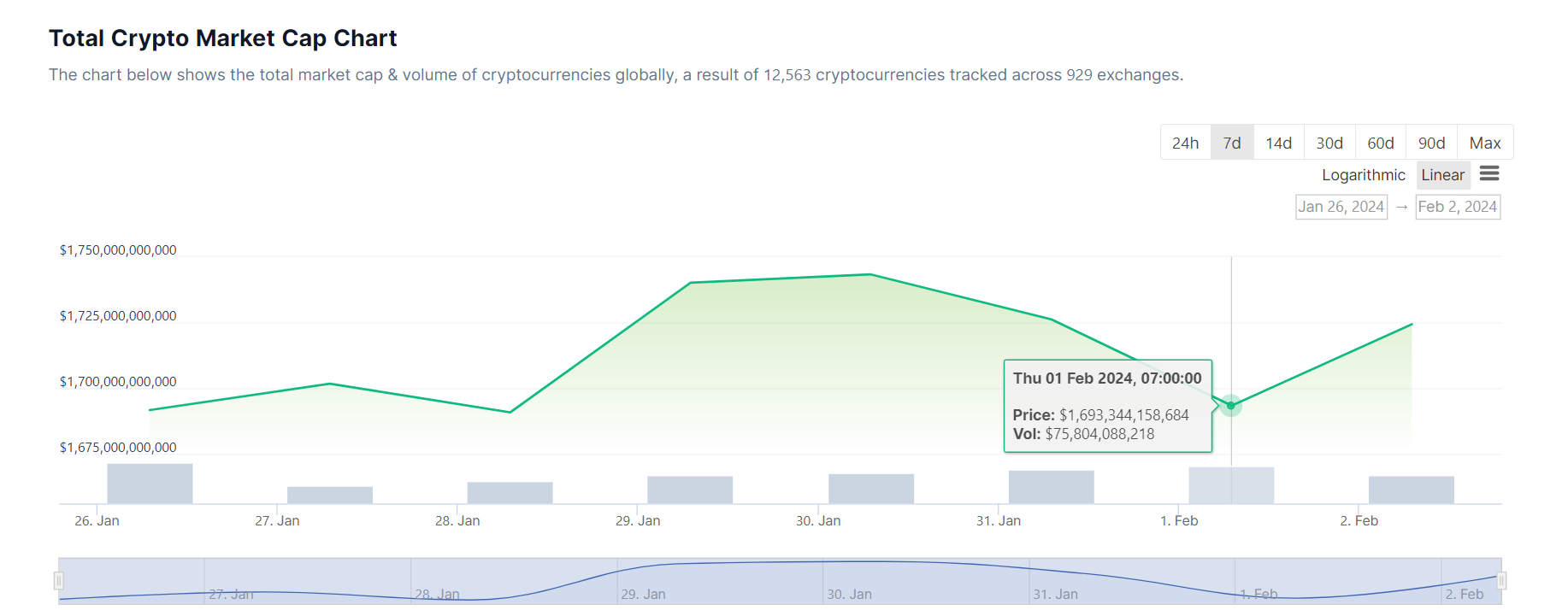This screenshot has width=1568, height=610.
Task: Choose the 14d range button
Action: click(x=1278, y=143)
